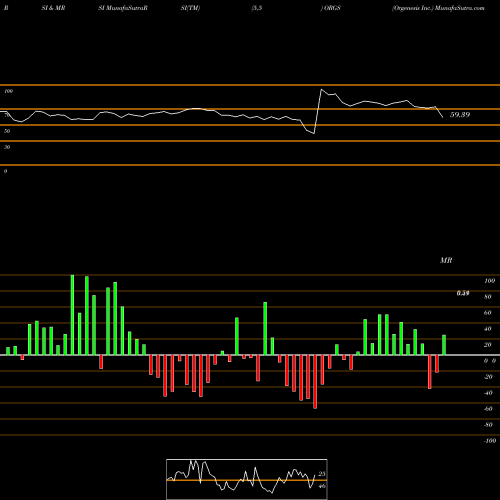500x500 pixels.
Task: Click the SI & MR header text
Action: click(53, 8)
